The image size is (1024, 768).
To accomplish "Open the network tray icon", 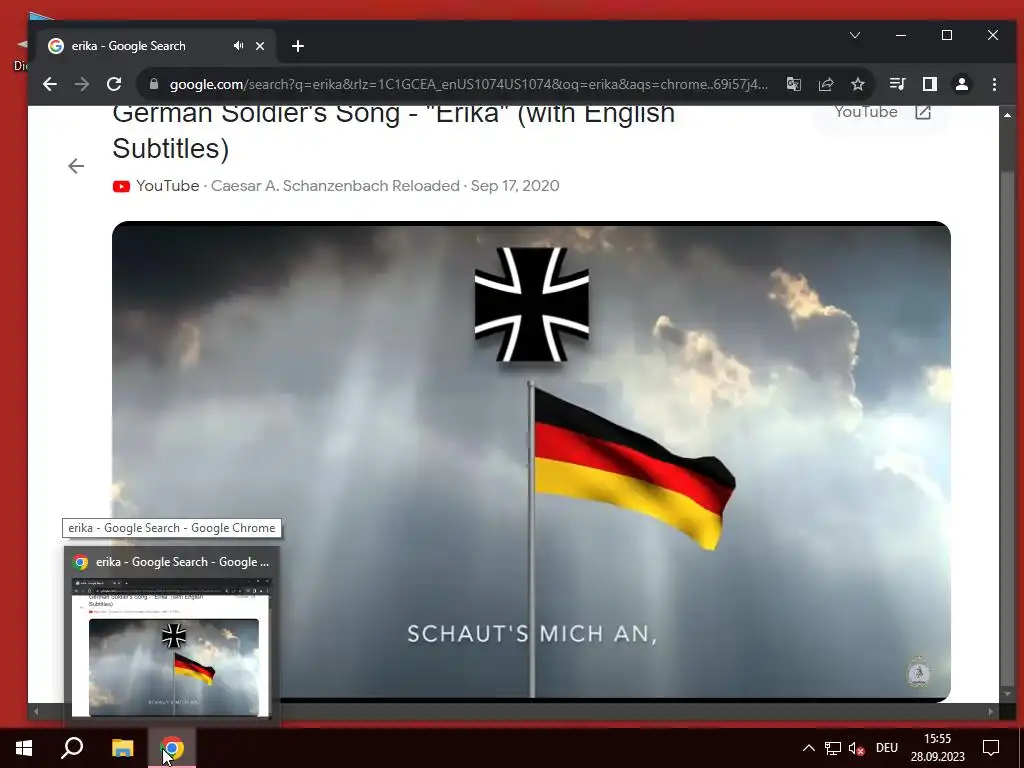I will pos(833,748).
